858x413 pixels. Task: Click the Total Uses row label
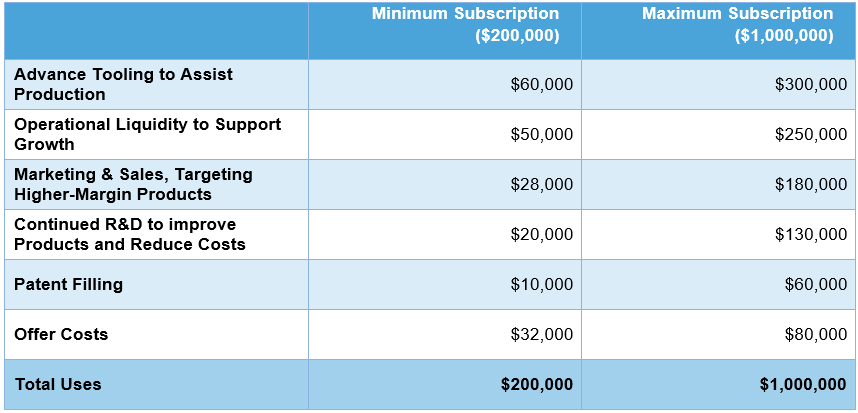(58, 384)
